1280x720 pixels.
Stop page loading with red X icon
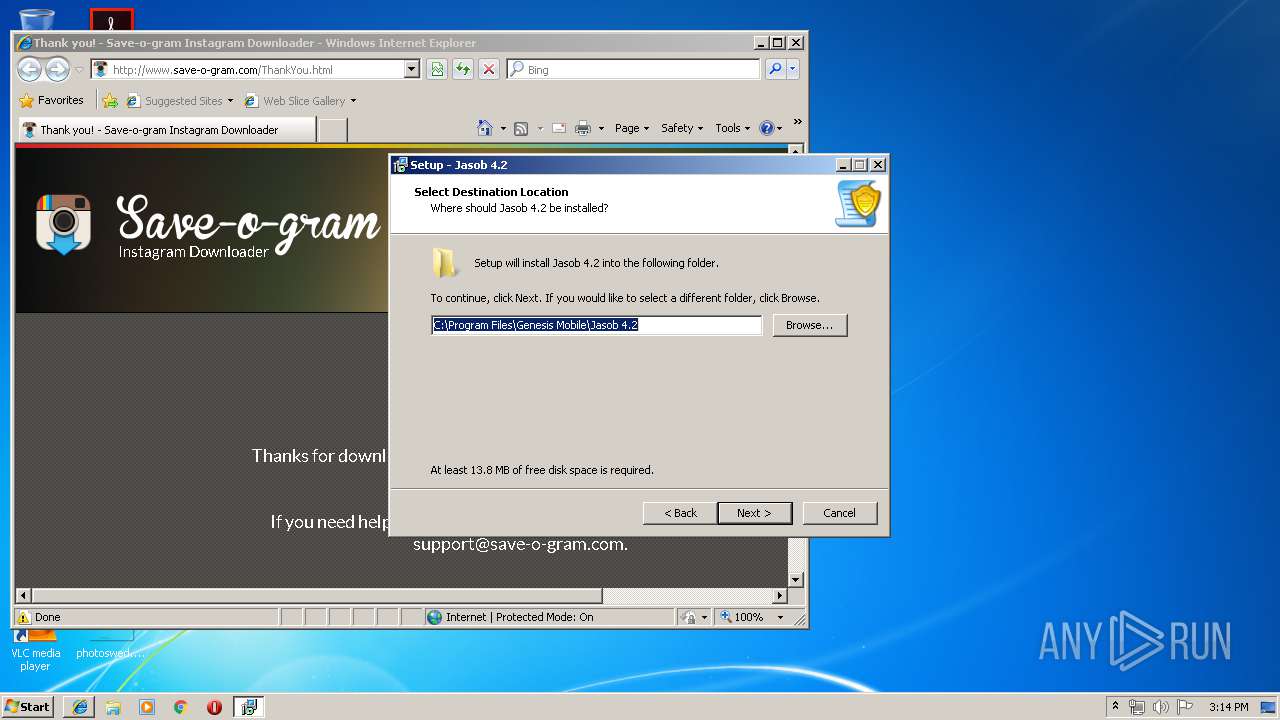[488, 69]
